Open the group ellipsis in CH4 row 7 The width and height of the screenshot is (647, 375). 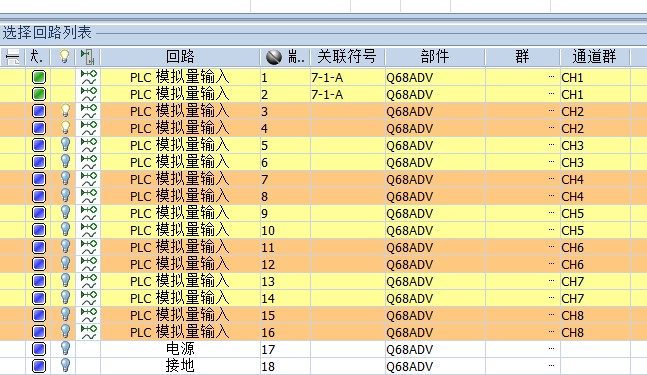coord(551,179)
